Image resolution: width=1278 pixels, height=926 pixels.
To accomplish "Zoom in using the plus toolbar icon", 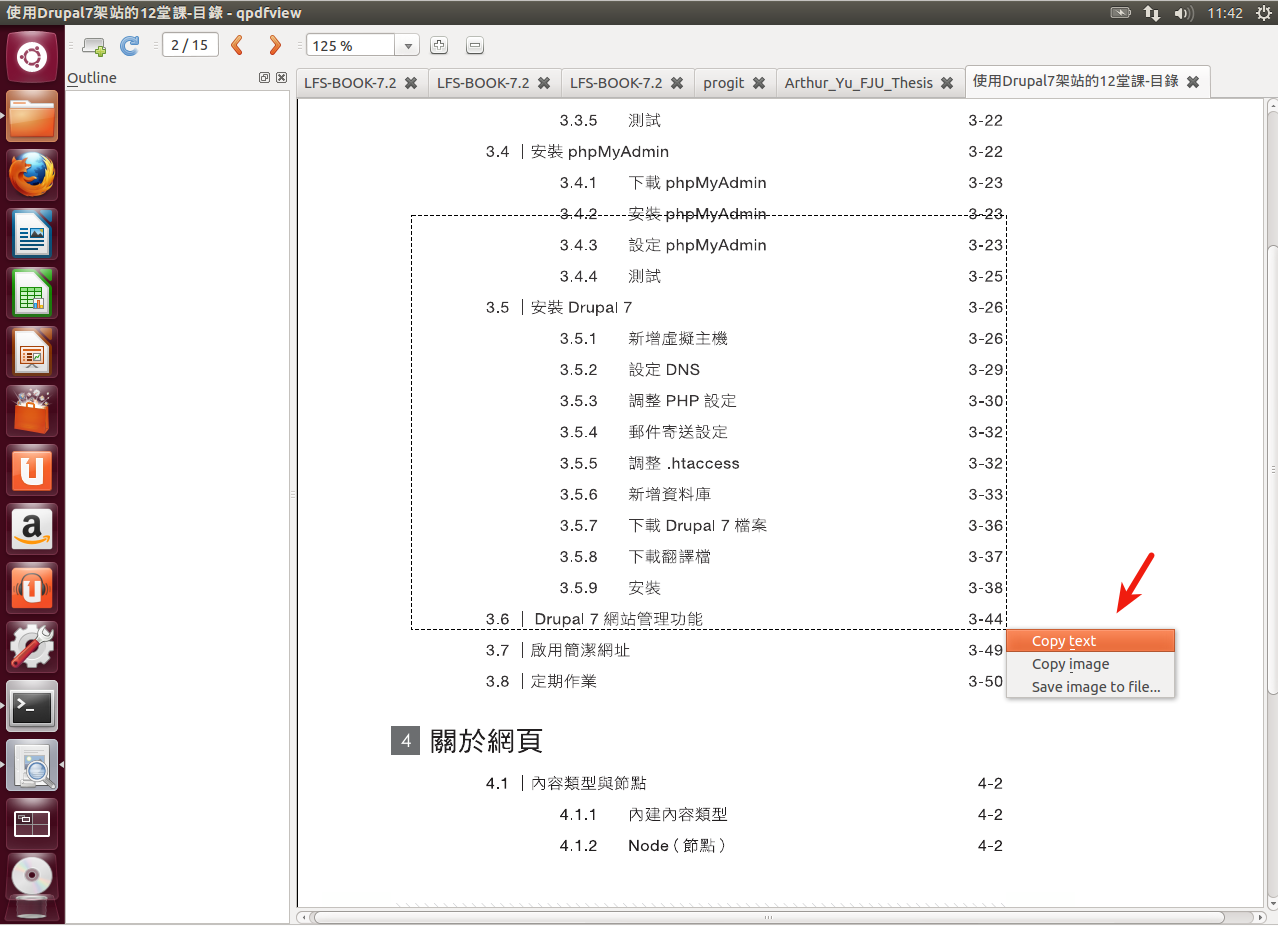I will click(438, 45).
